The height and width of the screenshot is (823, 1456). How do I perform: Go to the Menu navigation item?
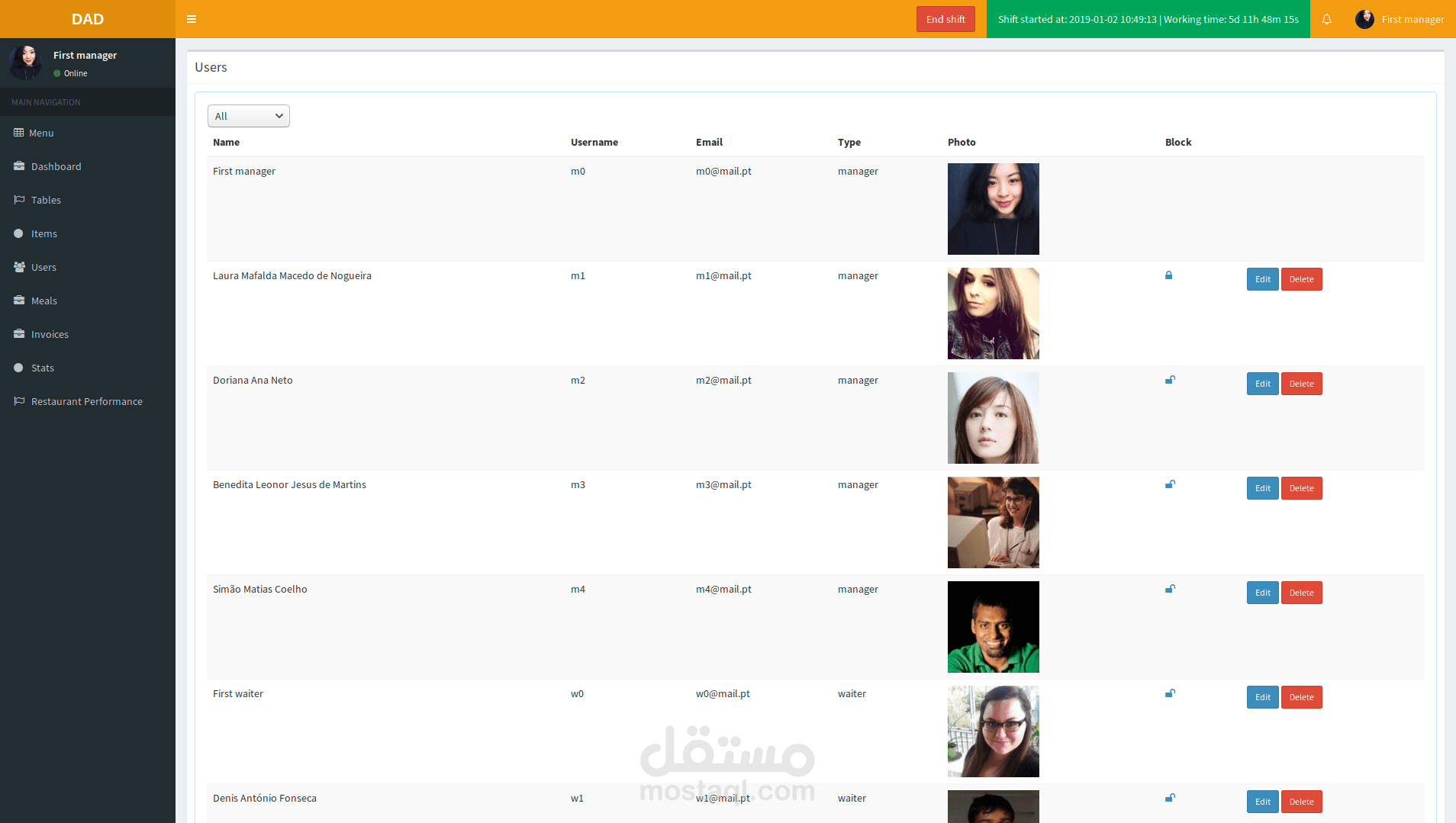click(x=88, y=133)
